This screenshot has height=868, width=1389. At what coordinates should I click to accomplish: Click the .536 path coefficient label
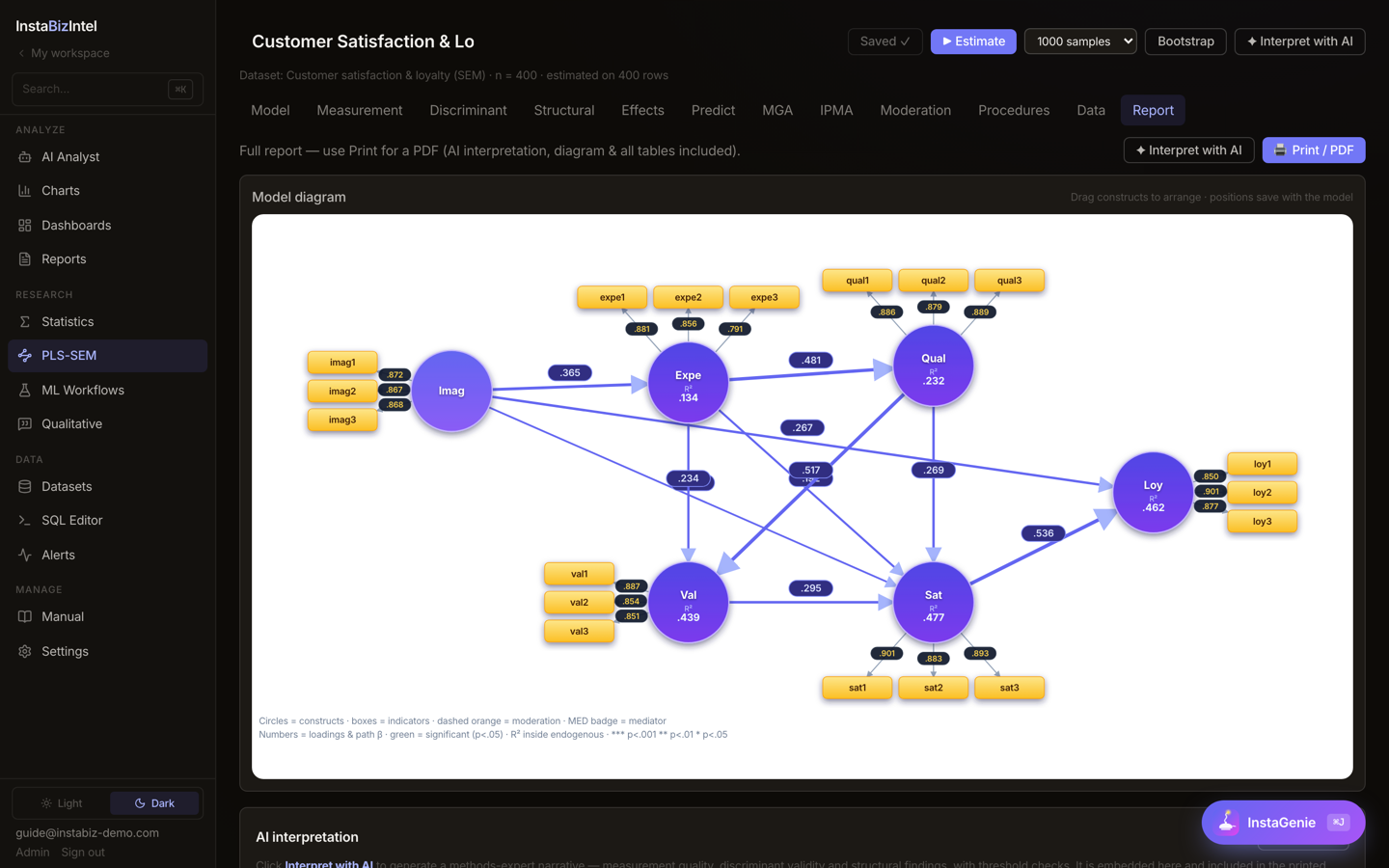1043,533
